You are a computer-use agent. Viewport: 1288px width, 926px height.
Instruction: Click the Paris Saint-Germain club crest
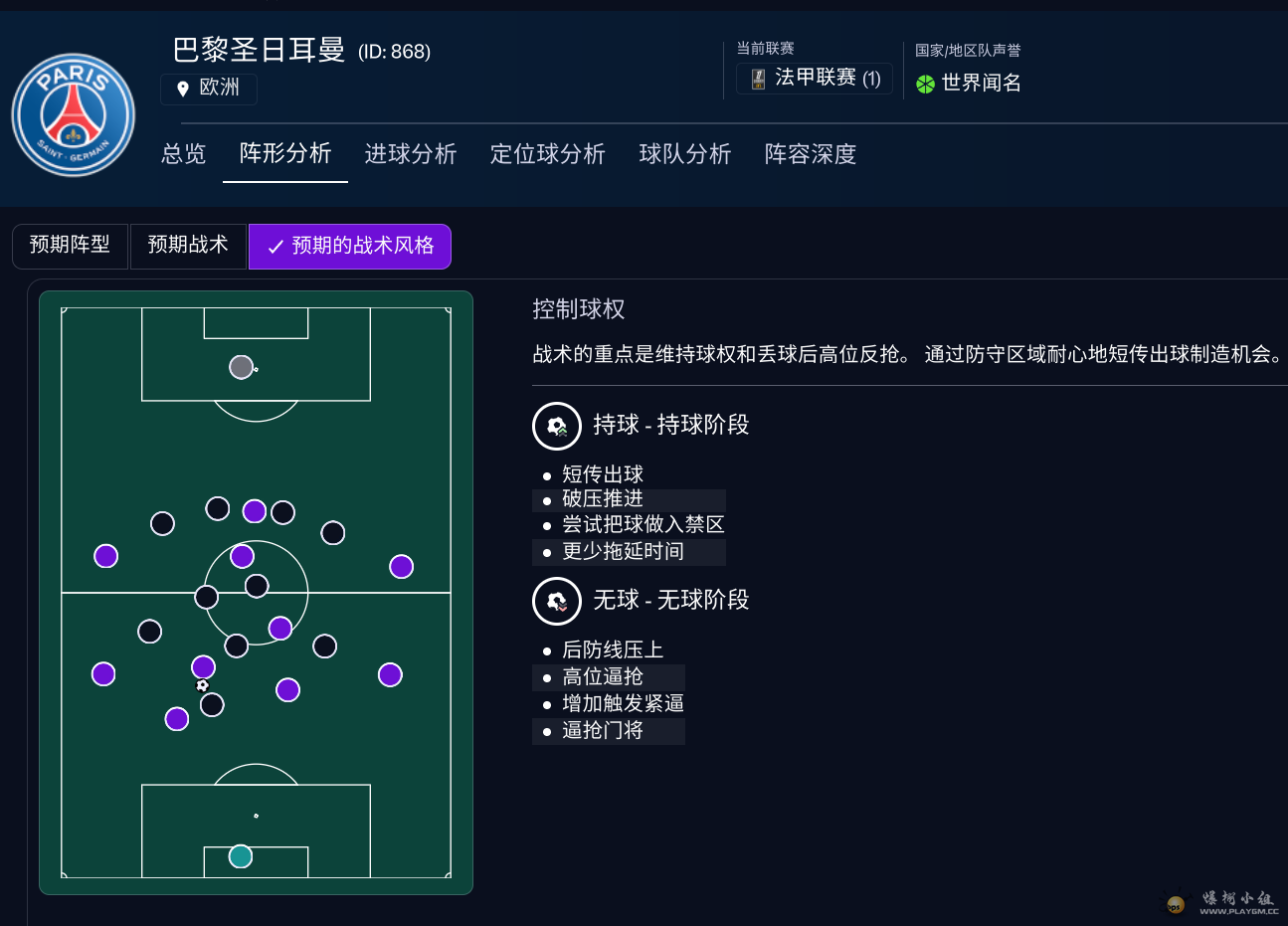(x=73, y=115)
